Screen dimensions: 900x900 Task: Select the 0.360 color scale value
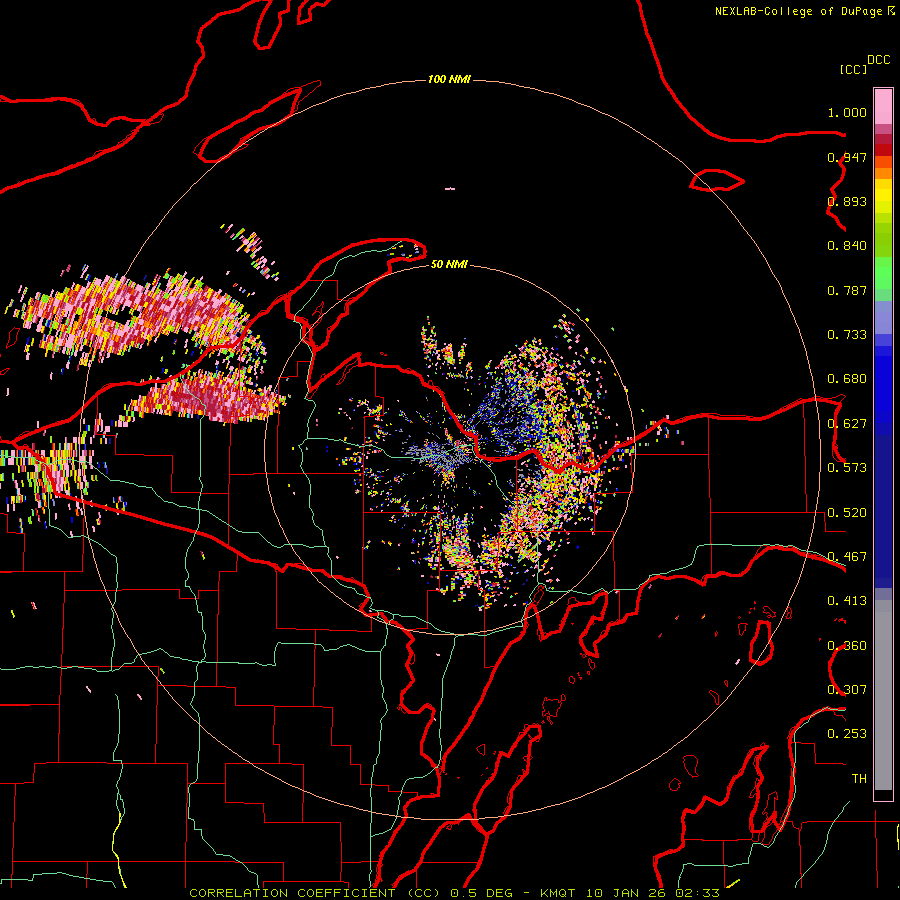tap(847, 646)
